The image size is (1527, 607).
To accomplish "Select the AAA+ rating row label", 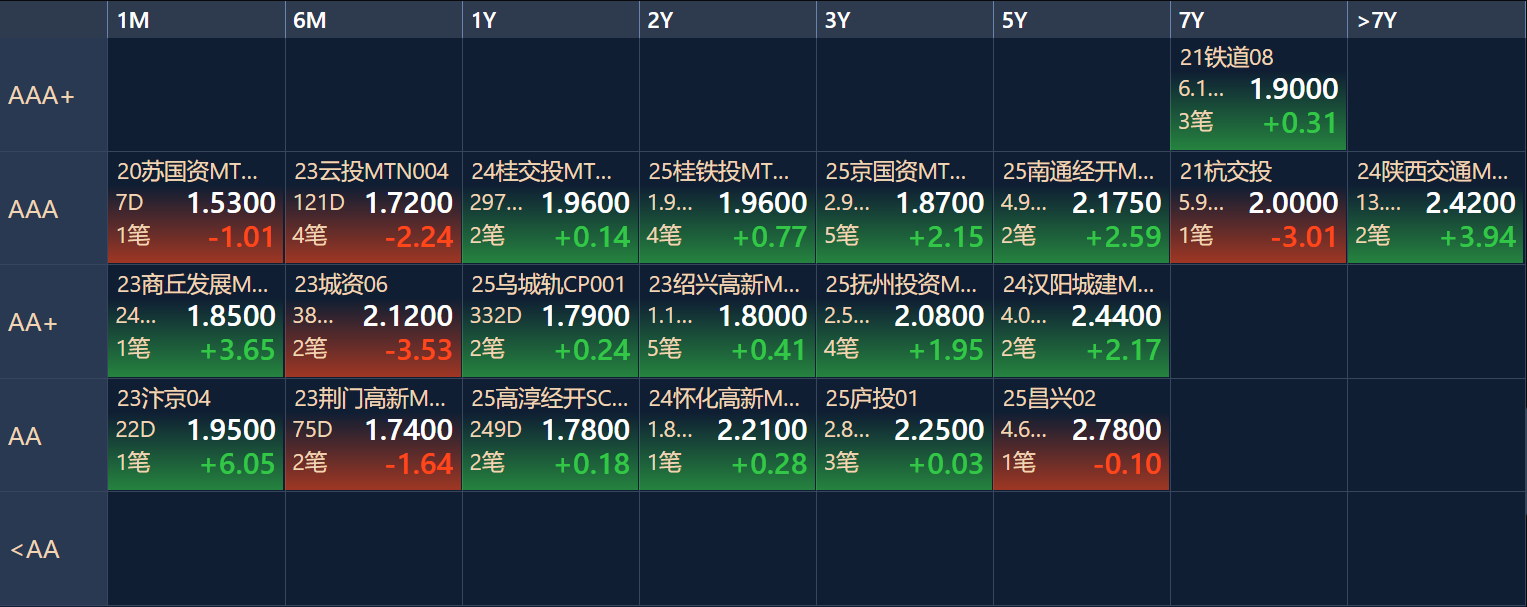I will pos(54,95).
